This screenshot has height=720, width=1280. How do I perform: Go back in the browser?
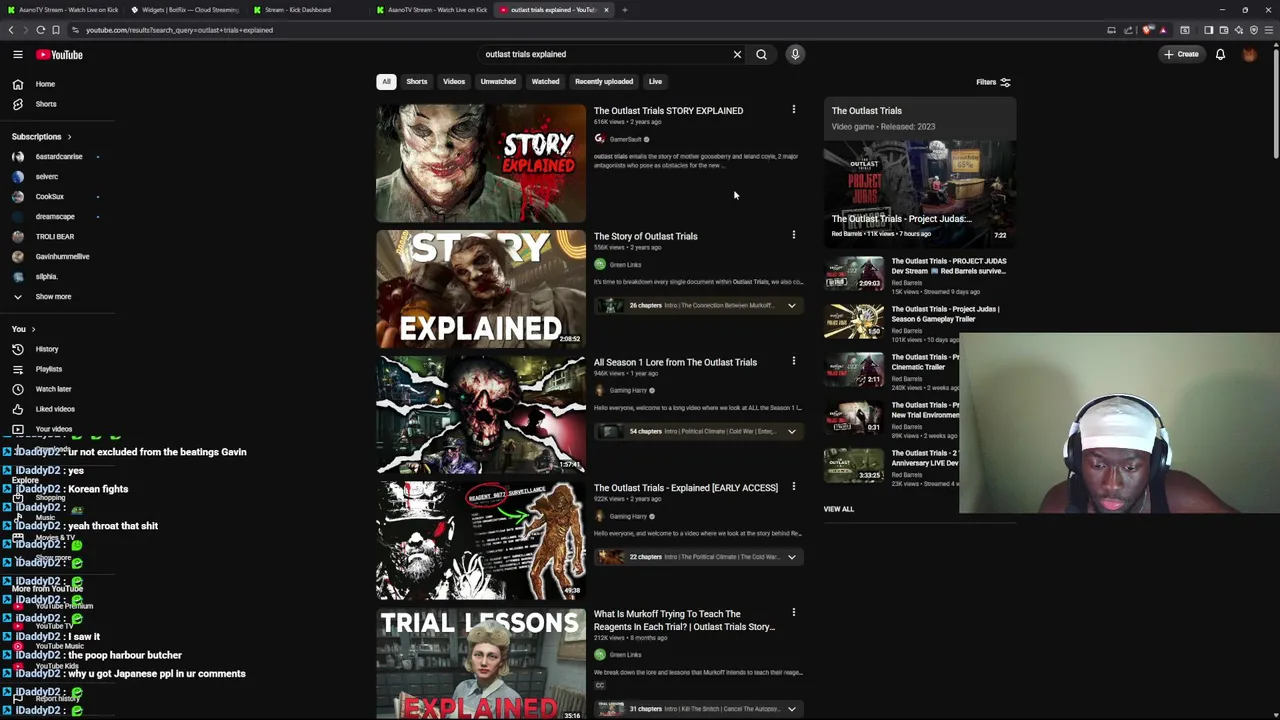pos(11,30)
